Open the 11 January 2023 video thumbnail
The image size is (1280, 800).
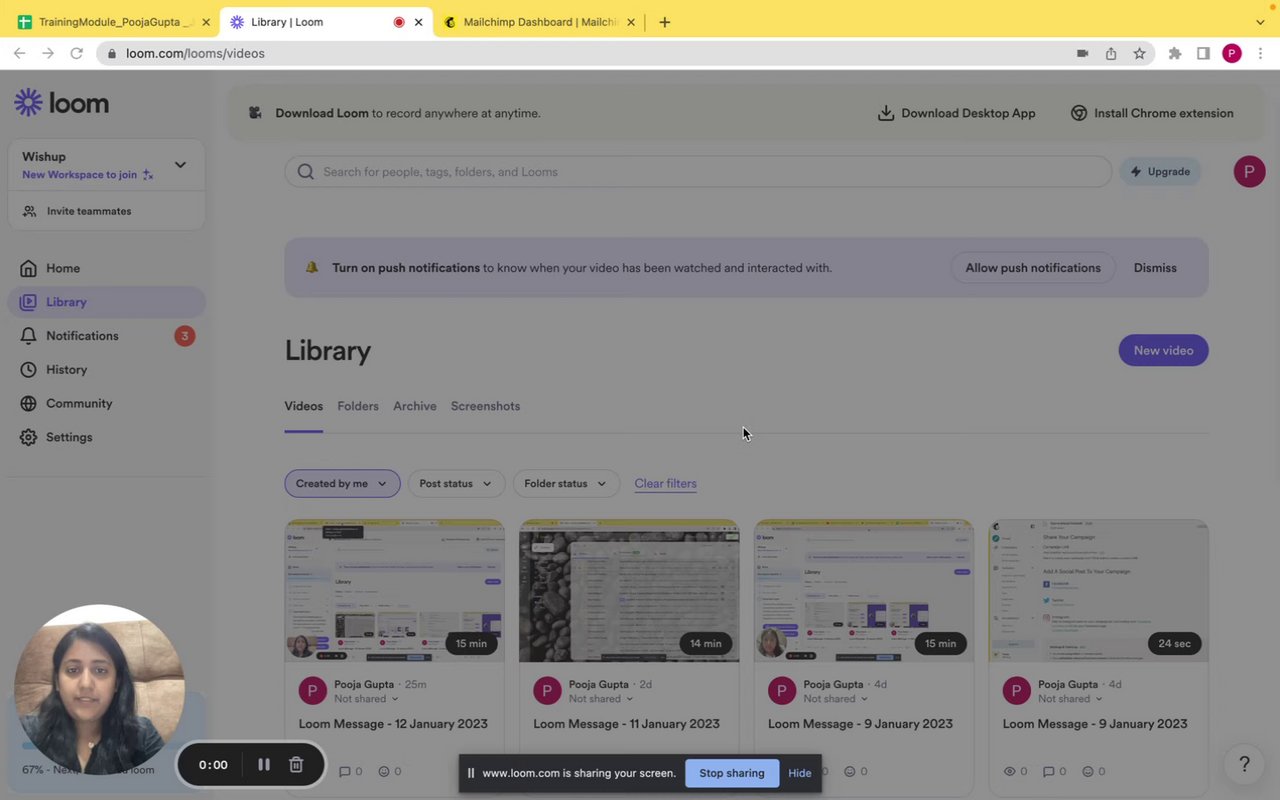click(x=629, y=591)
